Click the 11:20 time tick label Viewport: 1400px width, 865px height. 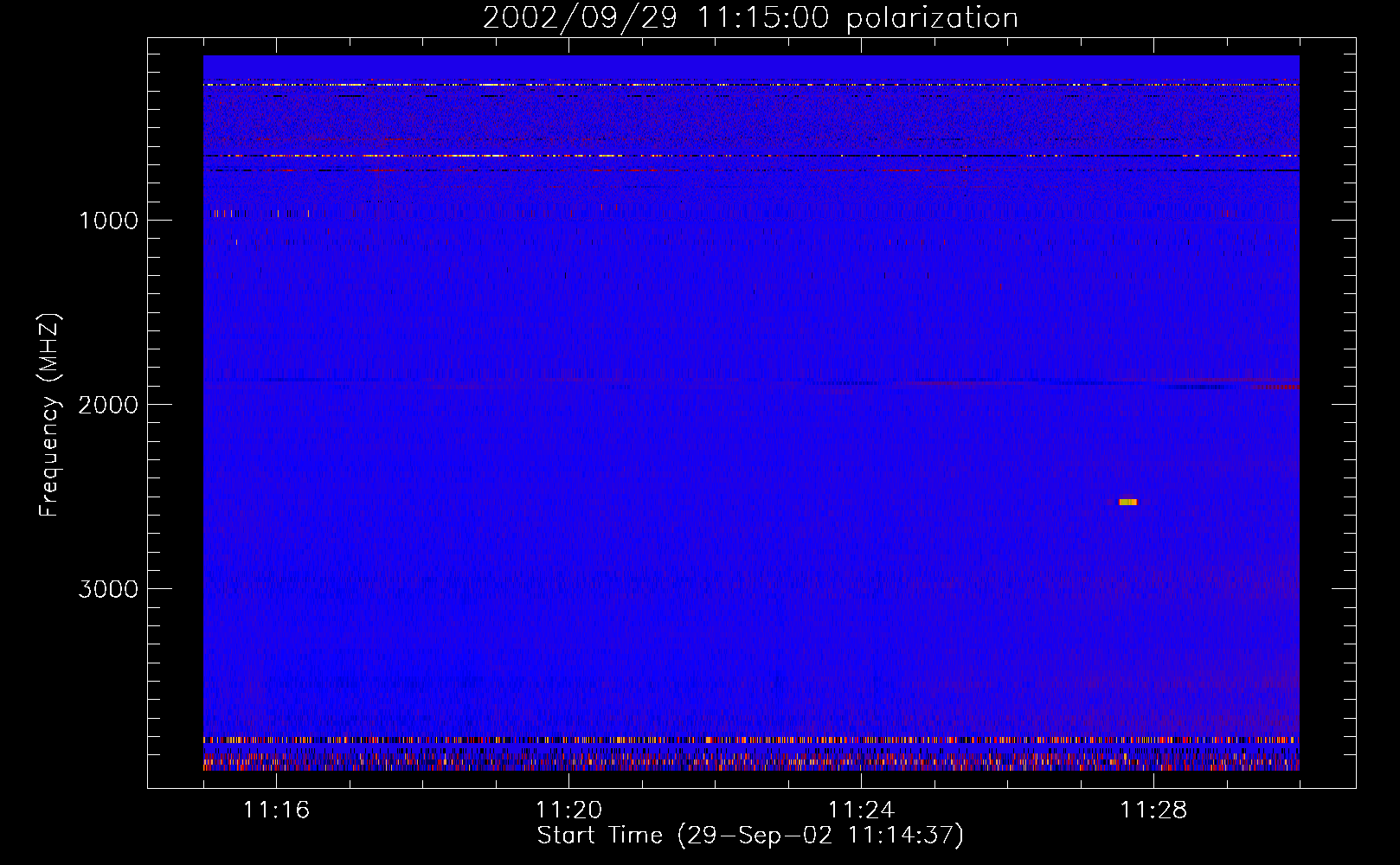point(568,811)
